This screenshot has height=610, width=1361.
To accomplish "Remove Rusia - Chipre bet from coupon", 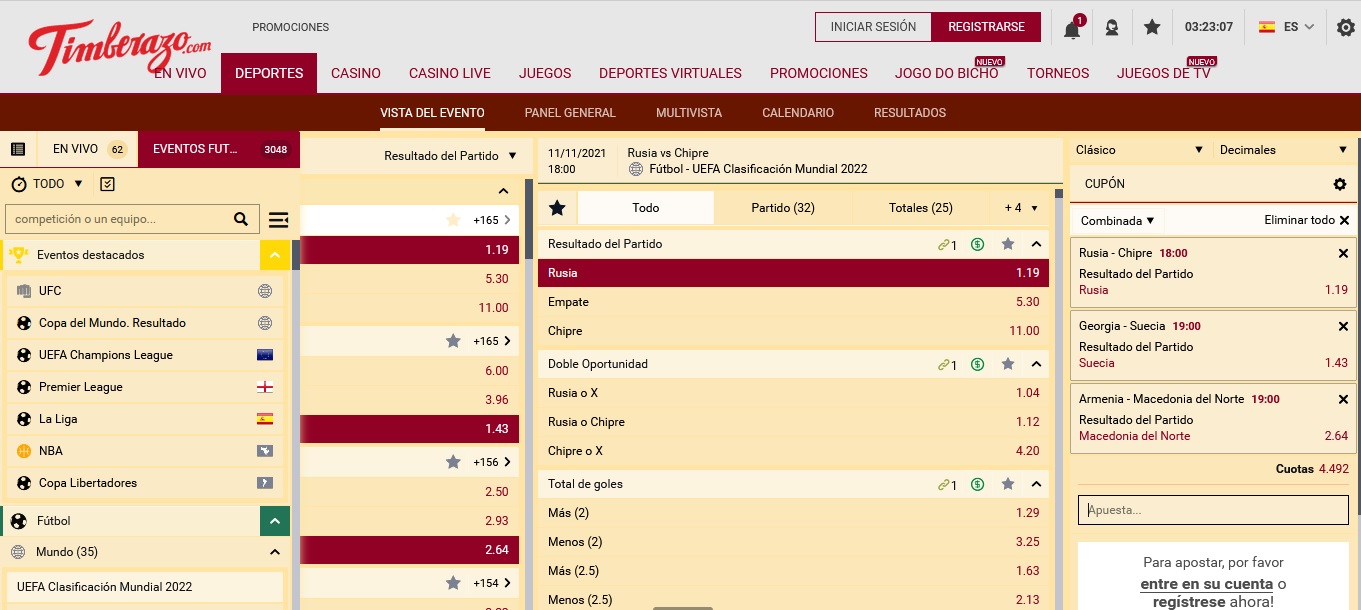I will pos(1343,253).
